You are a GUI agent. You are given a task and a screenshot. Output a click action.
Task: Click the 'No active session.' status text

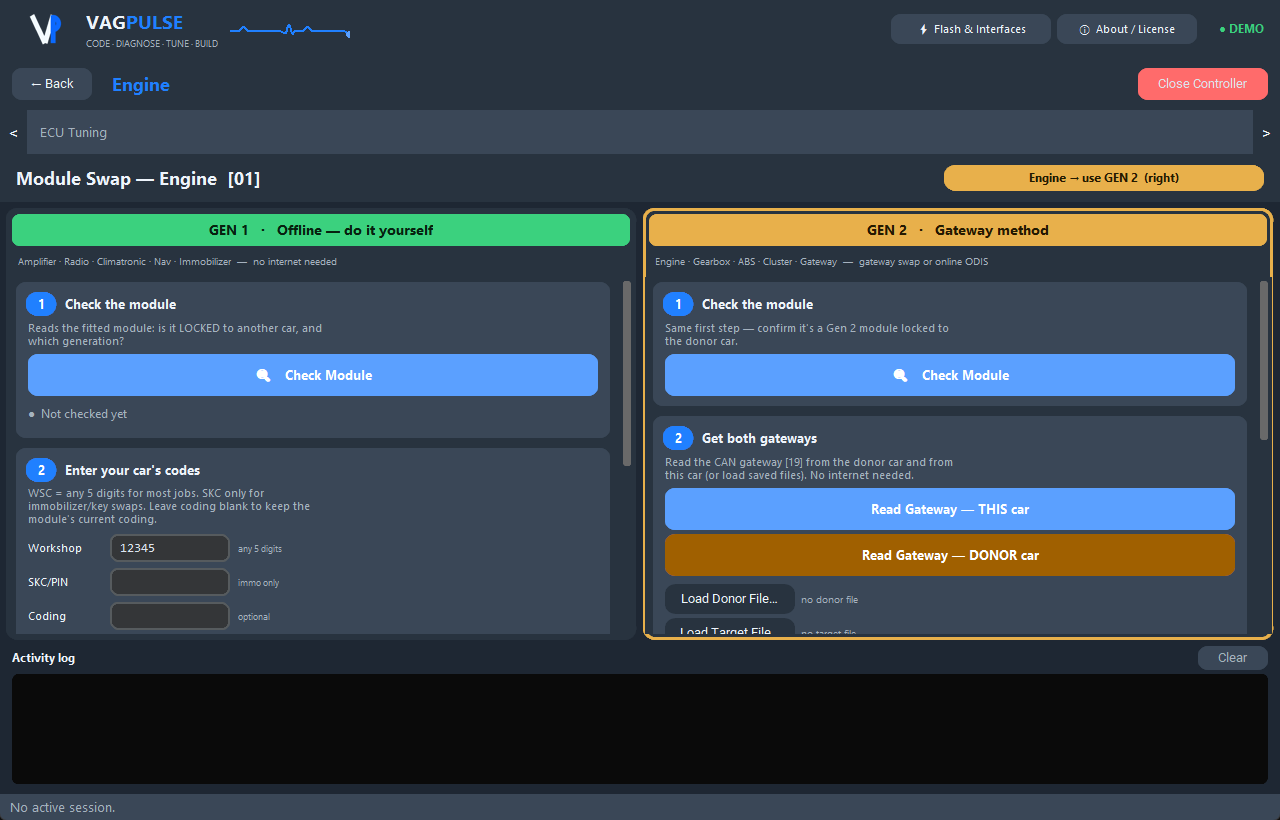[x=63, y=807]
